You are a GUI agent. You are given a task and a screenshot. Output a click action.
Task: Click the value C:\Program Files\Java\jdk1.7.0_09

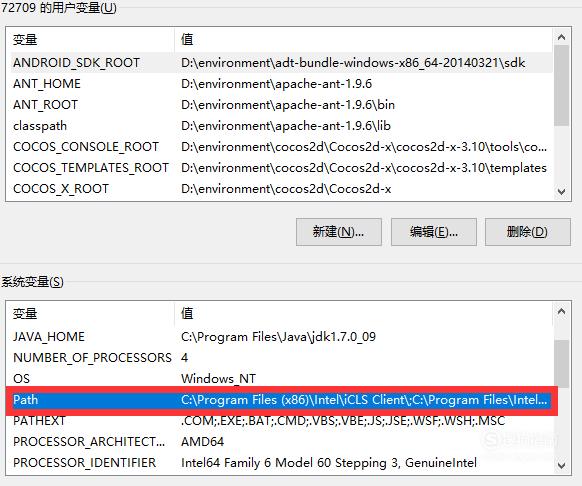tap(278, 337)
